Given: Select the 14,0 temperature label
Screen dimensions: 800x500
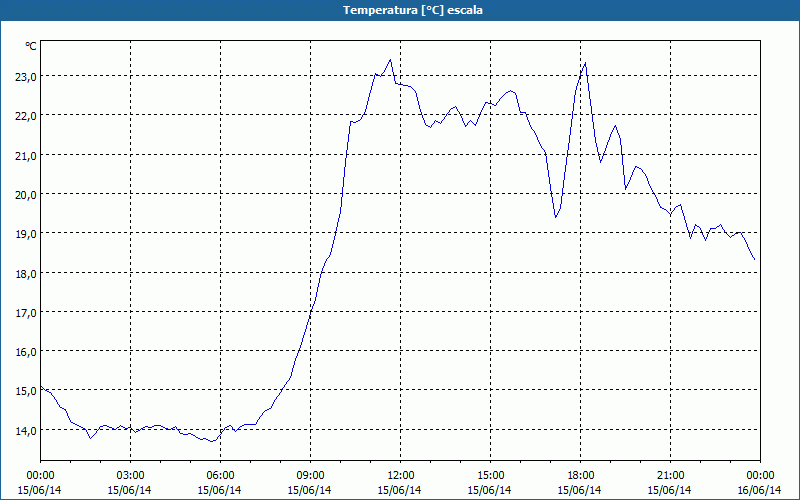Looking at the screenshot, I should [26, 430].
